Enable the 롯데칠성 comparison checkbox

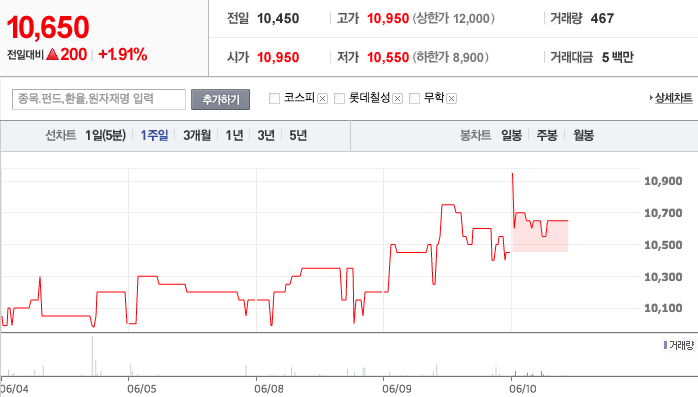coord(339,98)
